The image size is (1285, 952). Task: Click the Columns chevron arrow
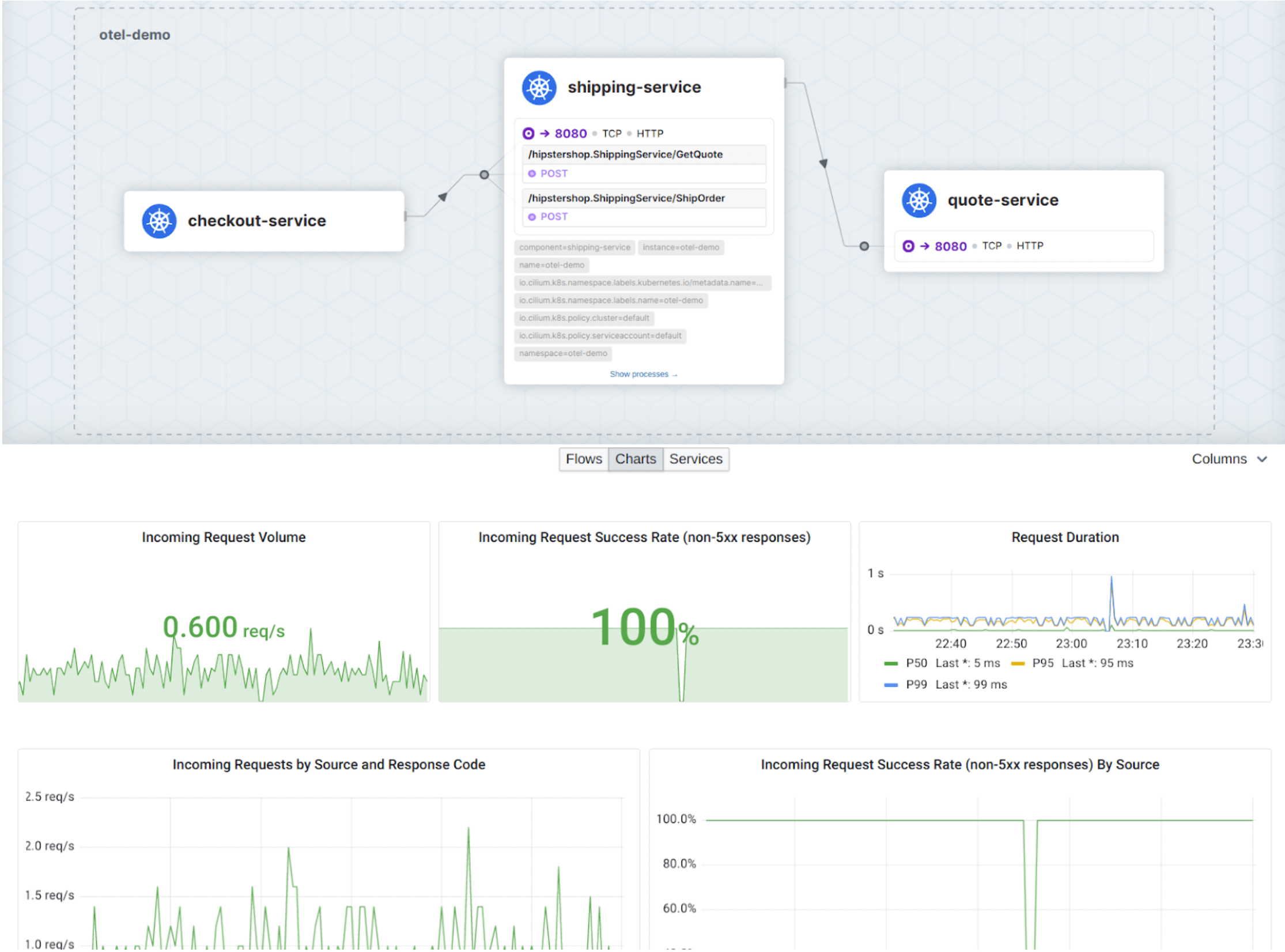point(1262,459)
